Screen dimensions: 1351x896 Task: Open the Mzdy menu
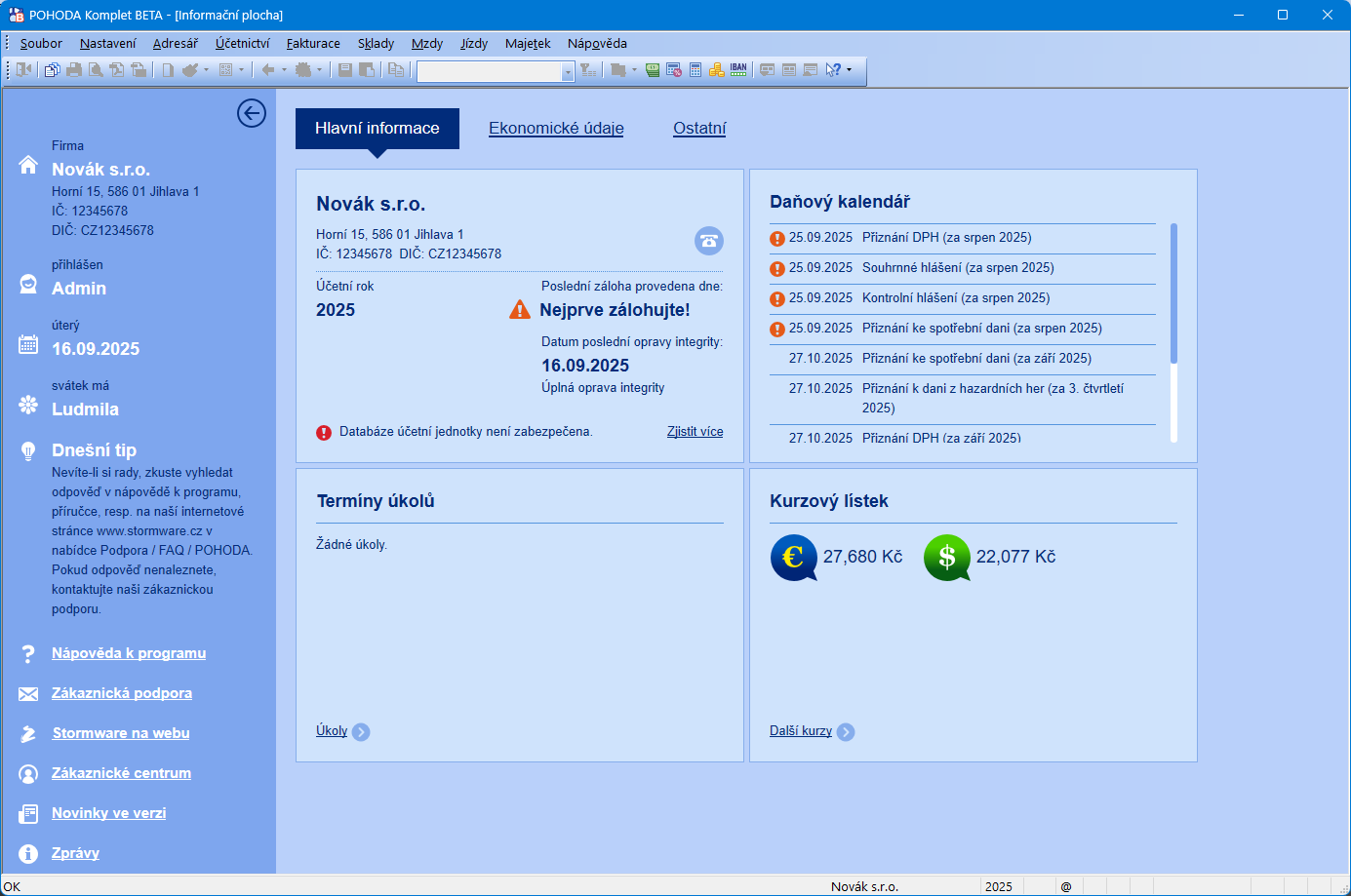[x=427, y=43]
